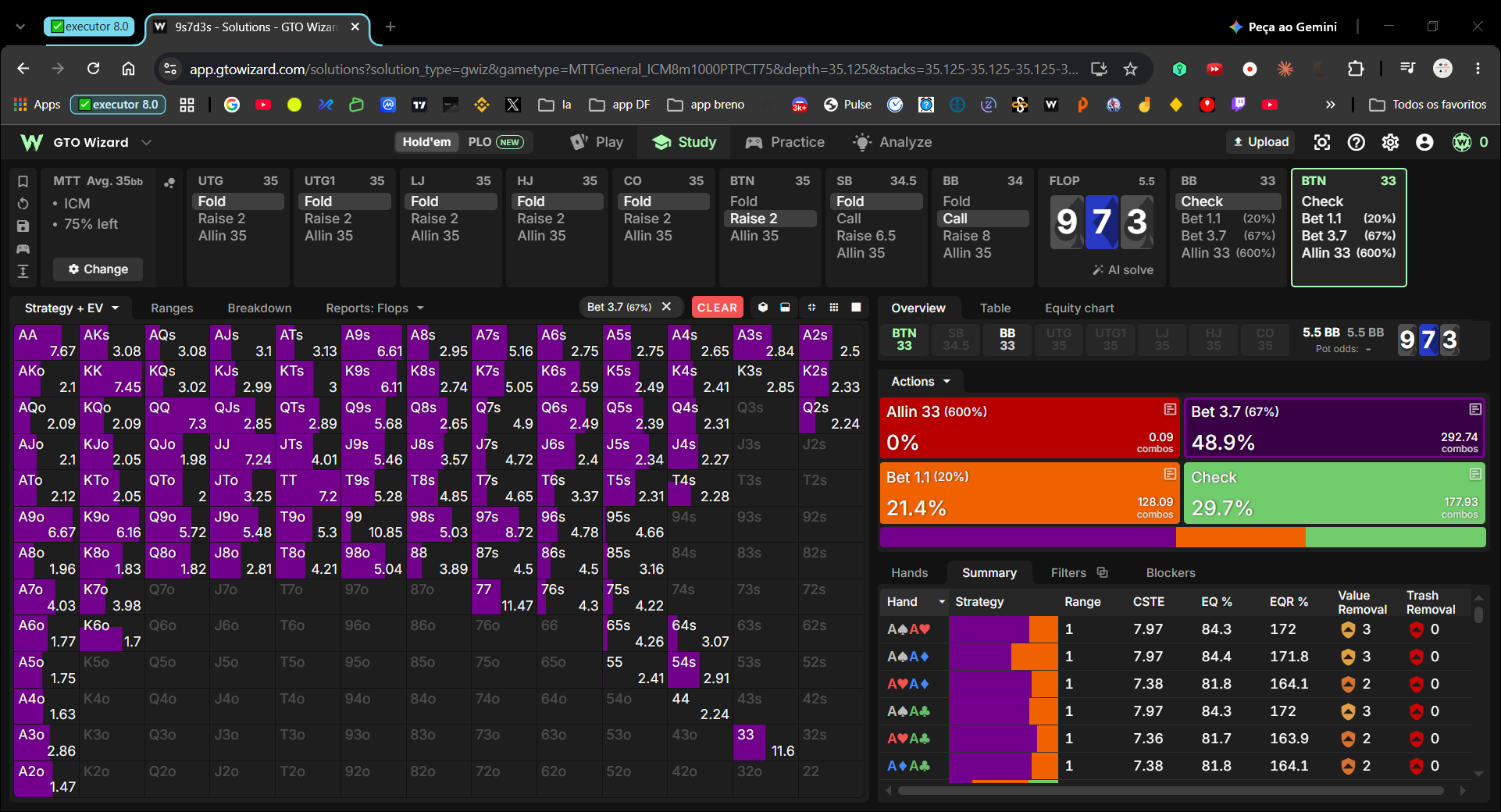Click the focus-scan icon near Upload

(1322, 142)
